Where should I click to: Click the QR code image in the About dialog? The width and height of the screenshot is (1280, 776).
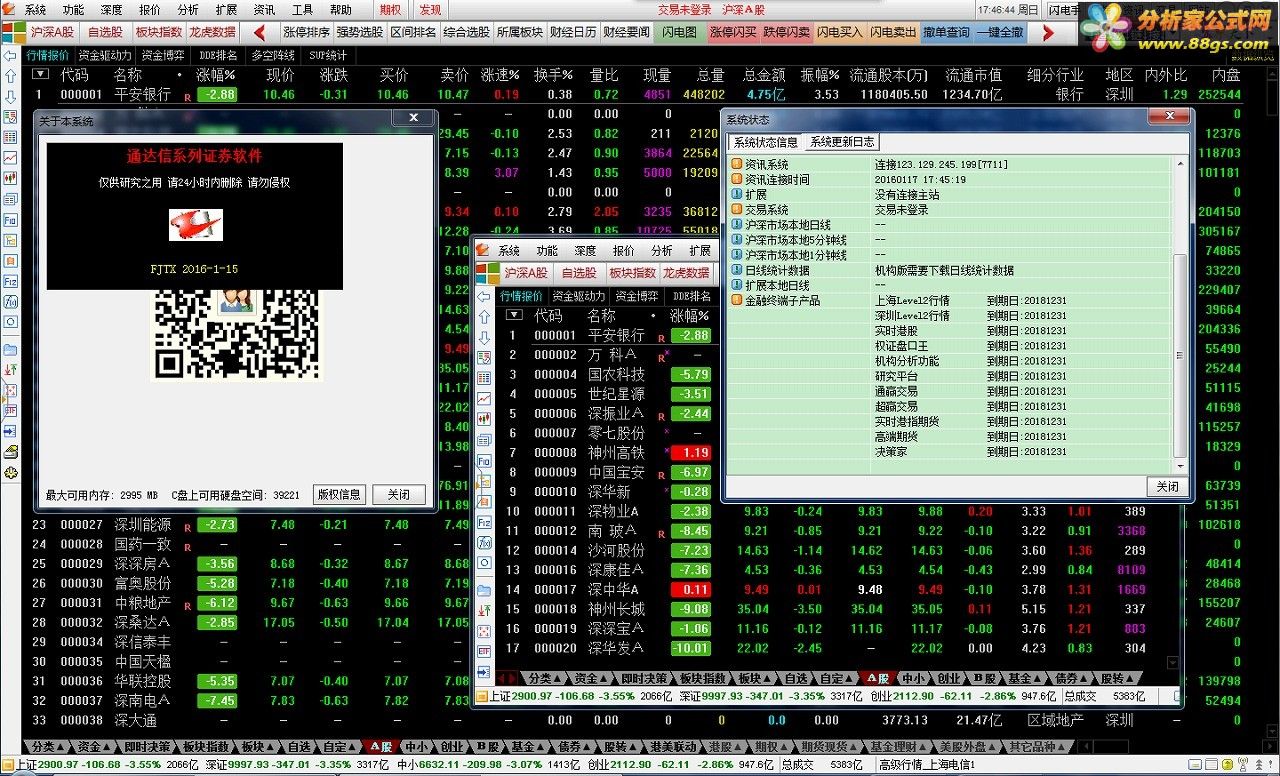237,334
